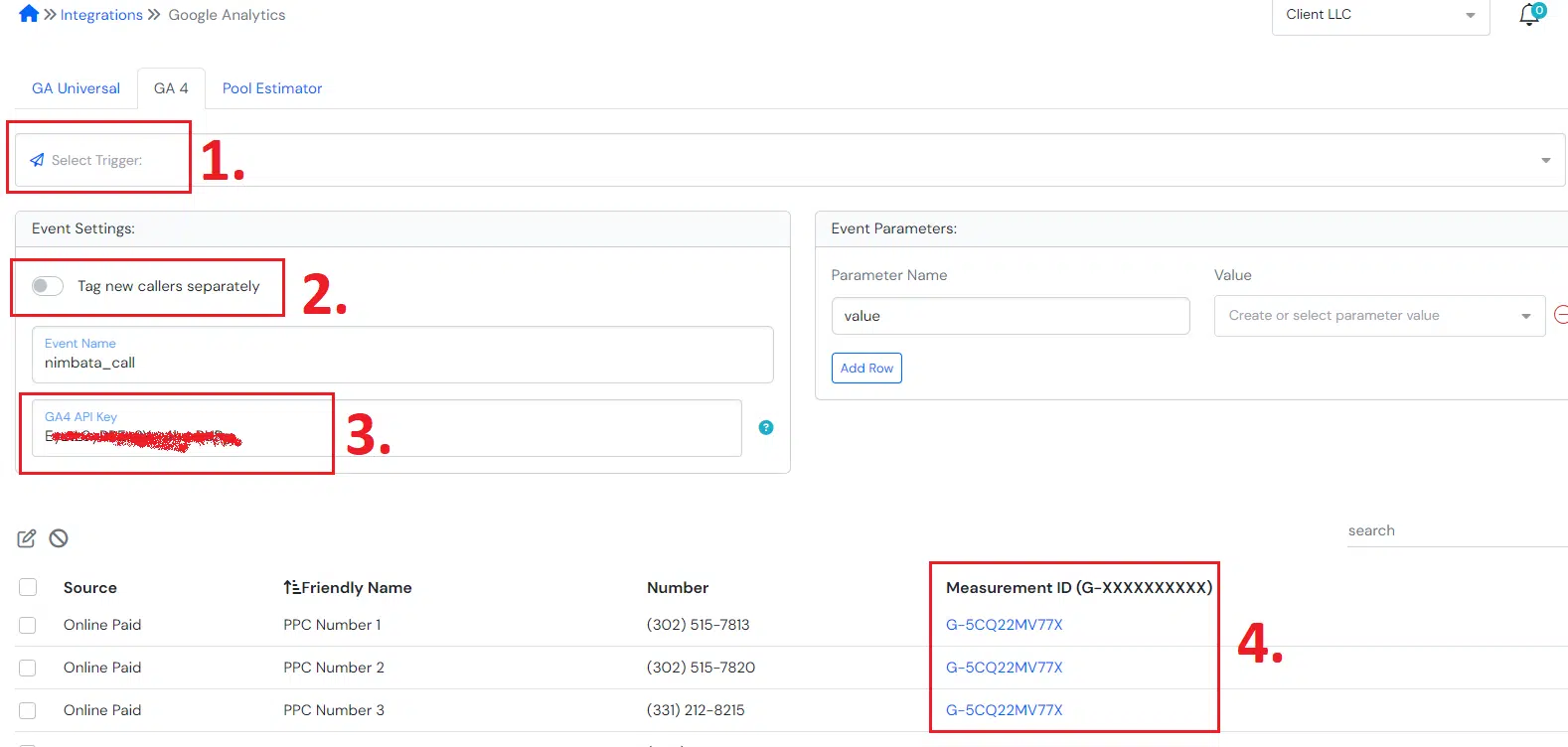The width and height of the screenshot is (1568, 747).
Task: Check the select-all checkbox in table header
Action: tap(28, 587)
